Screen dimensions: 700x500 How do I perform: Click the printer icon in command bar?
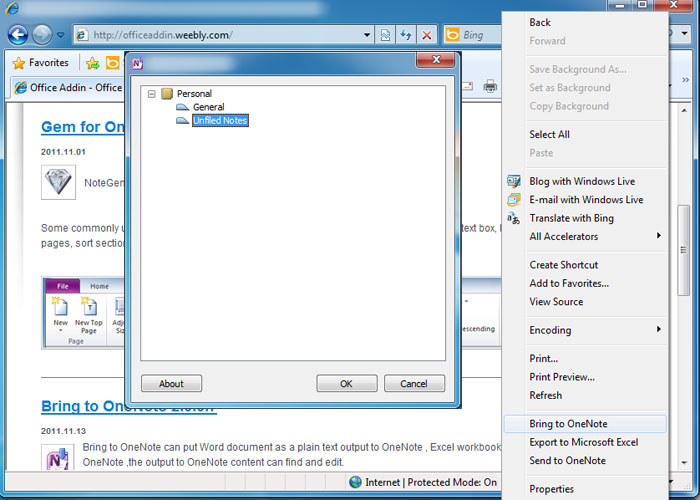click(x=490, y=86)
